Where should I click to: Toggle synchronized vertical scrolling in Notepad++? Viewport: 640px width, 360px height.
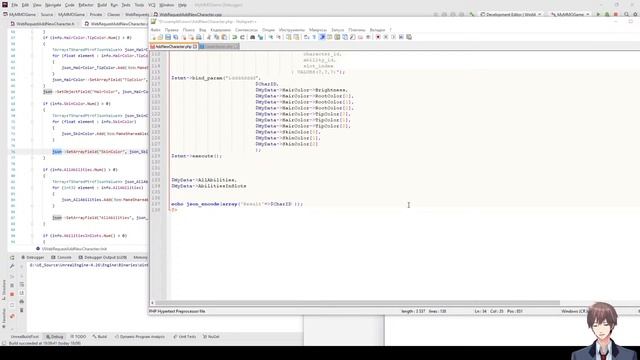pos(289,37)
